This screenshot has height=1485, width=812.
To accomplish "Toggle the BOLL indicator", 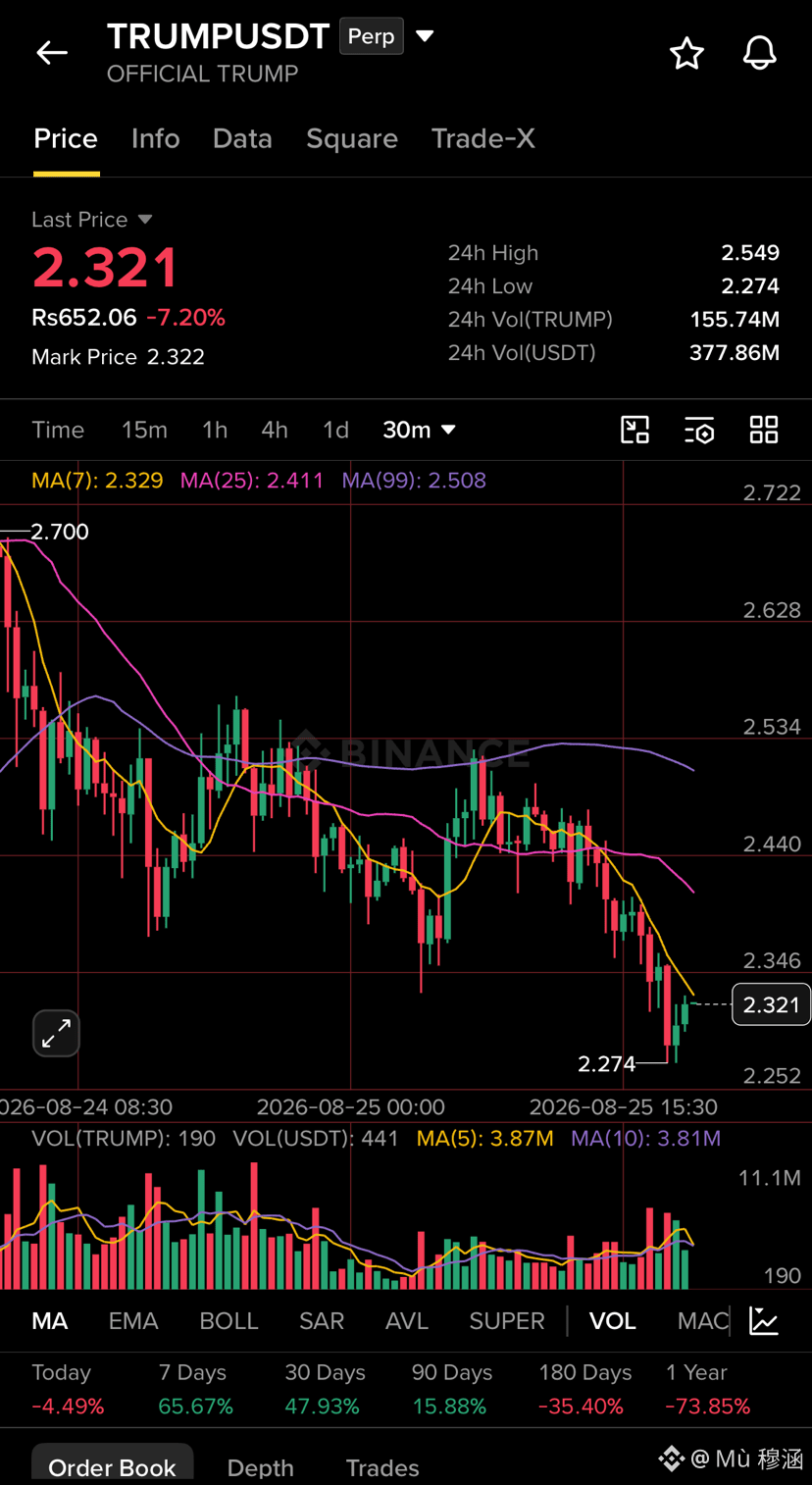I will [x=228, y=1321].
